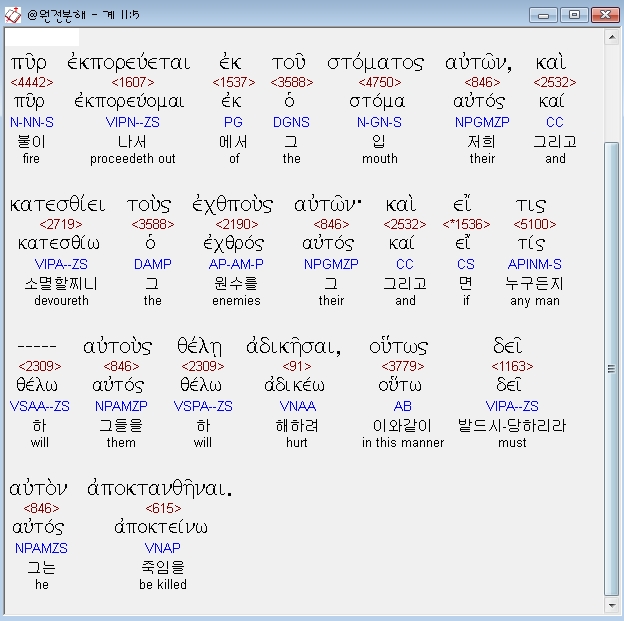Click Strong's number <91>

click(x=297, y=366)
